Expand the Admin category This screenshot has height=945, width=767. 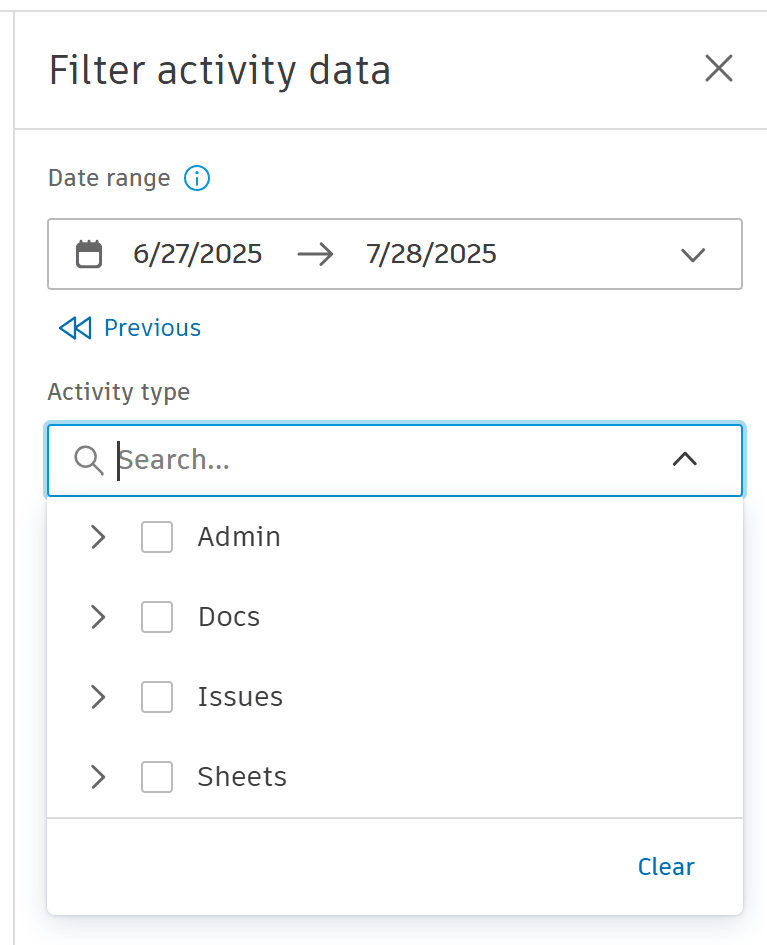[x=98, y=537]
